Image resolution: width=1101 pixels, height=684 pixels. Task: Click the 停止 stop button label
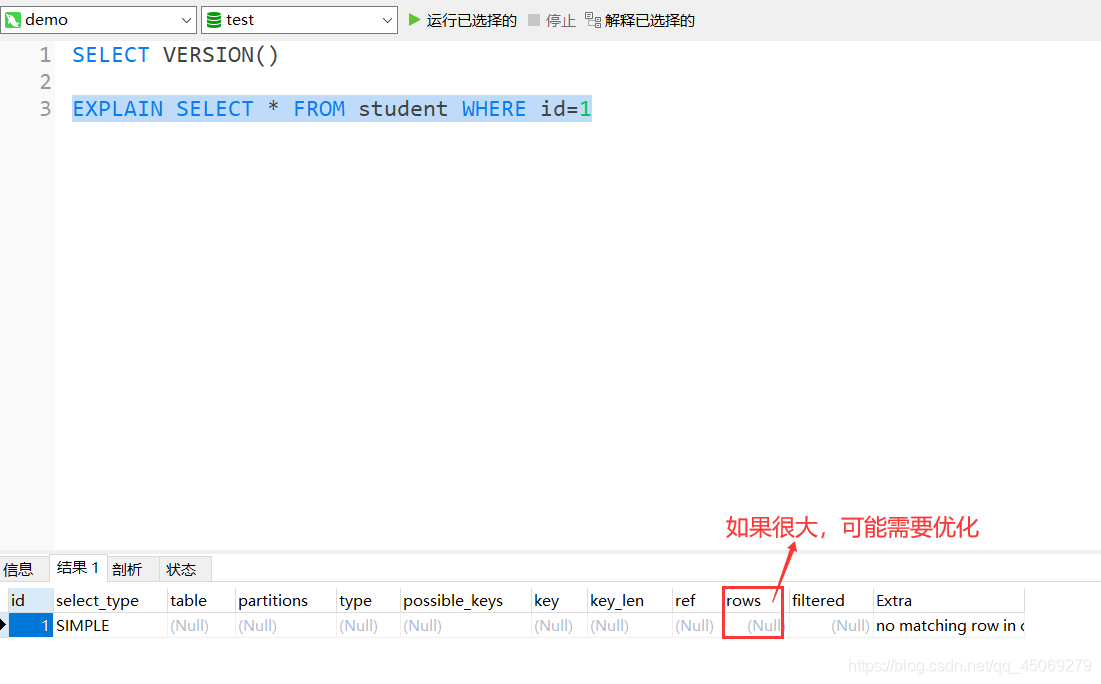(x=560, y=21)
